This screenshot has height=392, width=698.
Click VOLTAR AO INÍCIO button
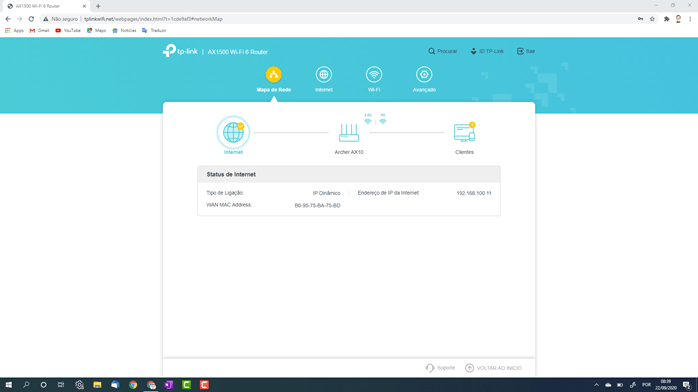pyautogui.click(x=494, y=368)
